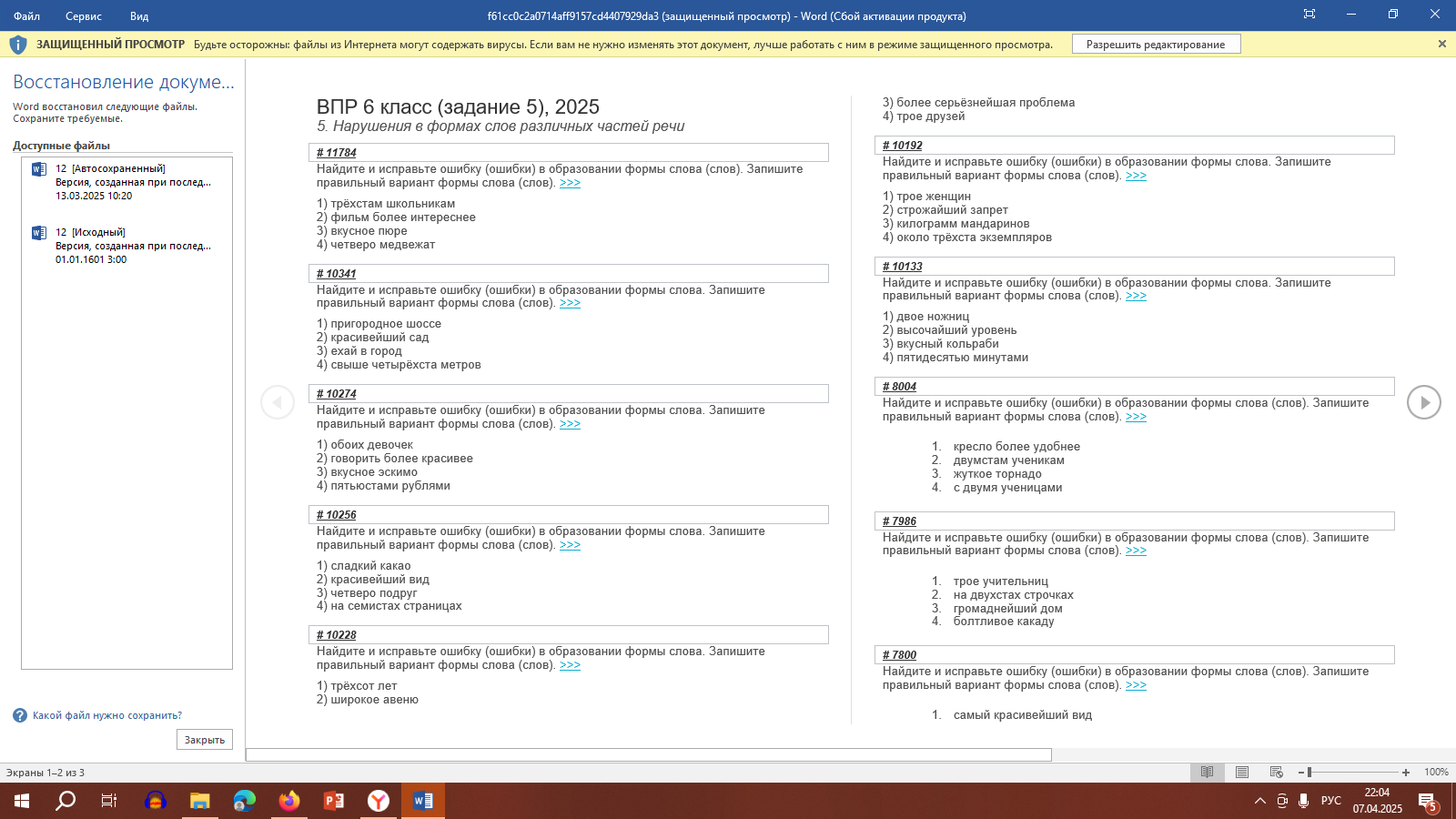
Task: Open Firefox from the taskbar
Action: click(x=289, y=801)
